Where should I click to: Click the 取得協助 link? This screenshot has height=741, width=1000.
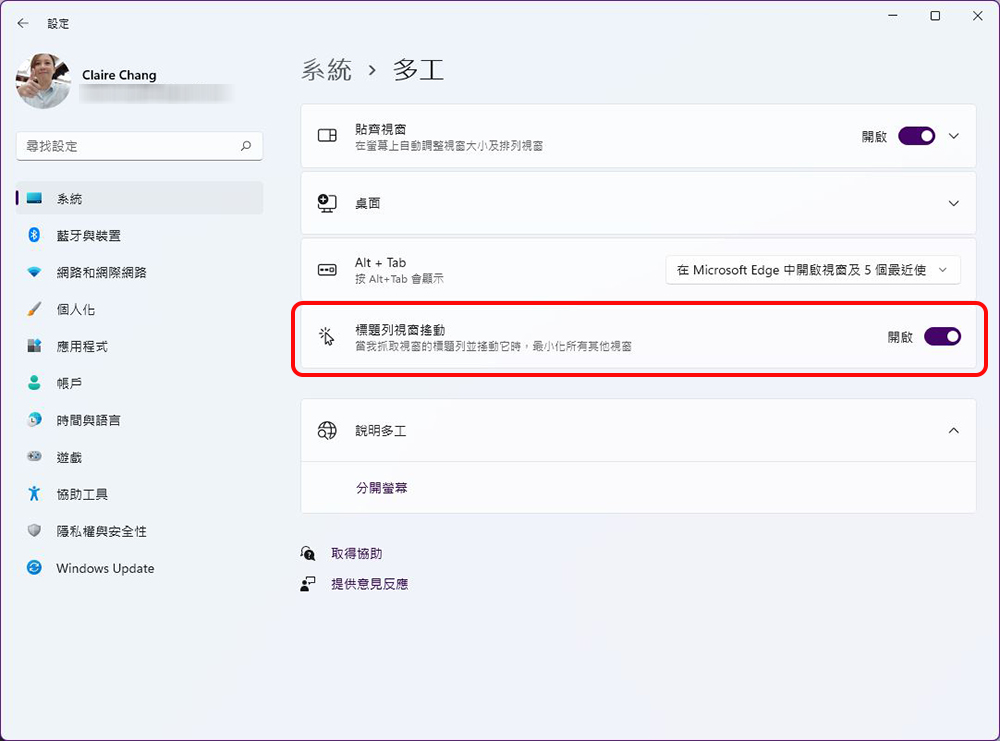[357, 554]
